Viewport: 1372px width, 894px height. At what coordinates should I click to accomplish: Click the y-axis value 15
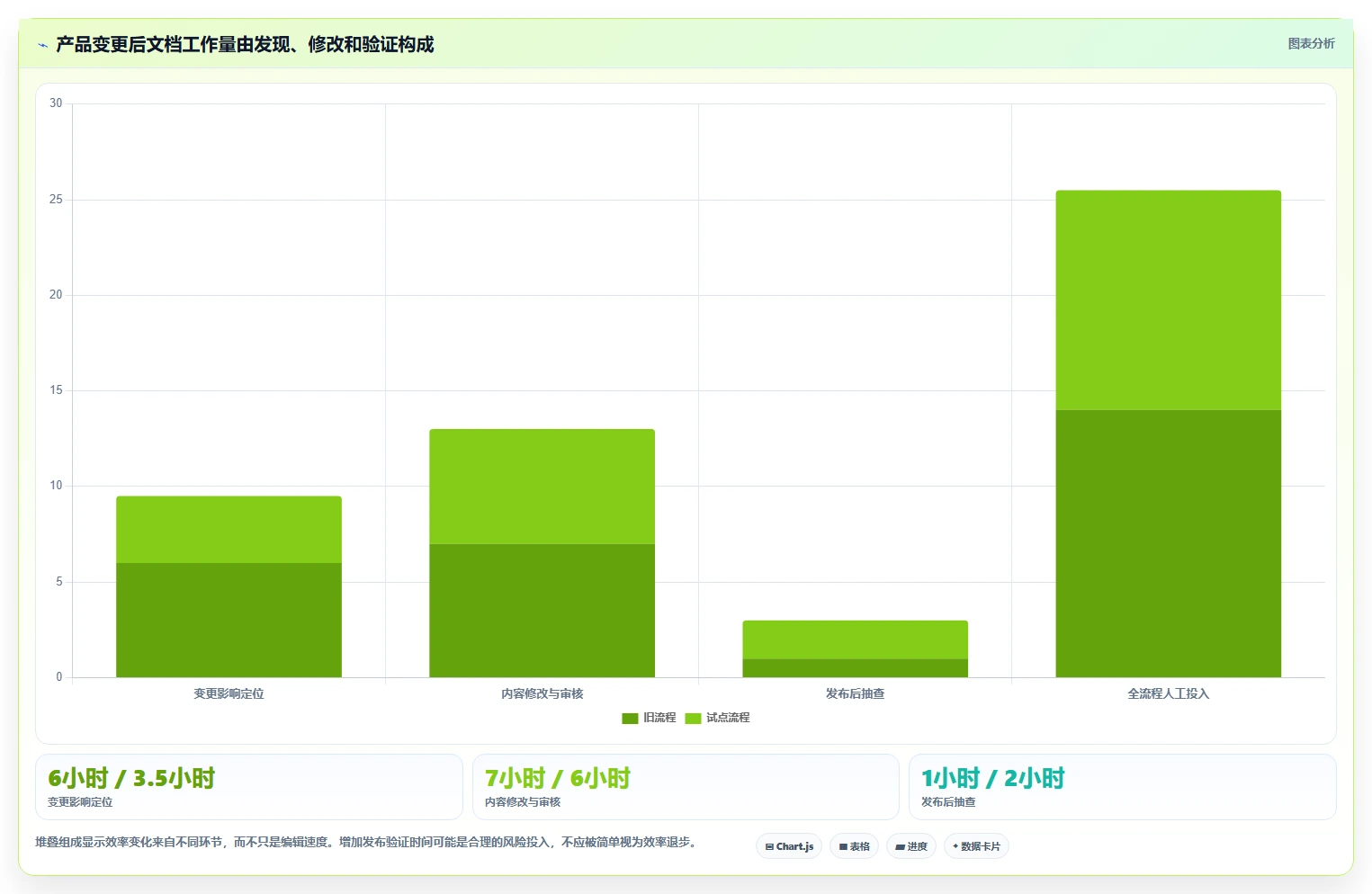point(56,390)
